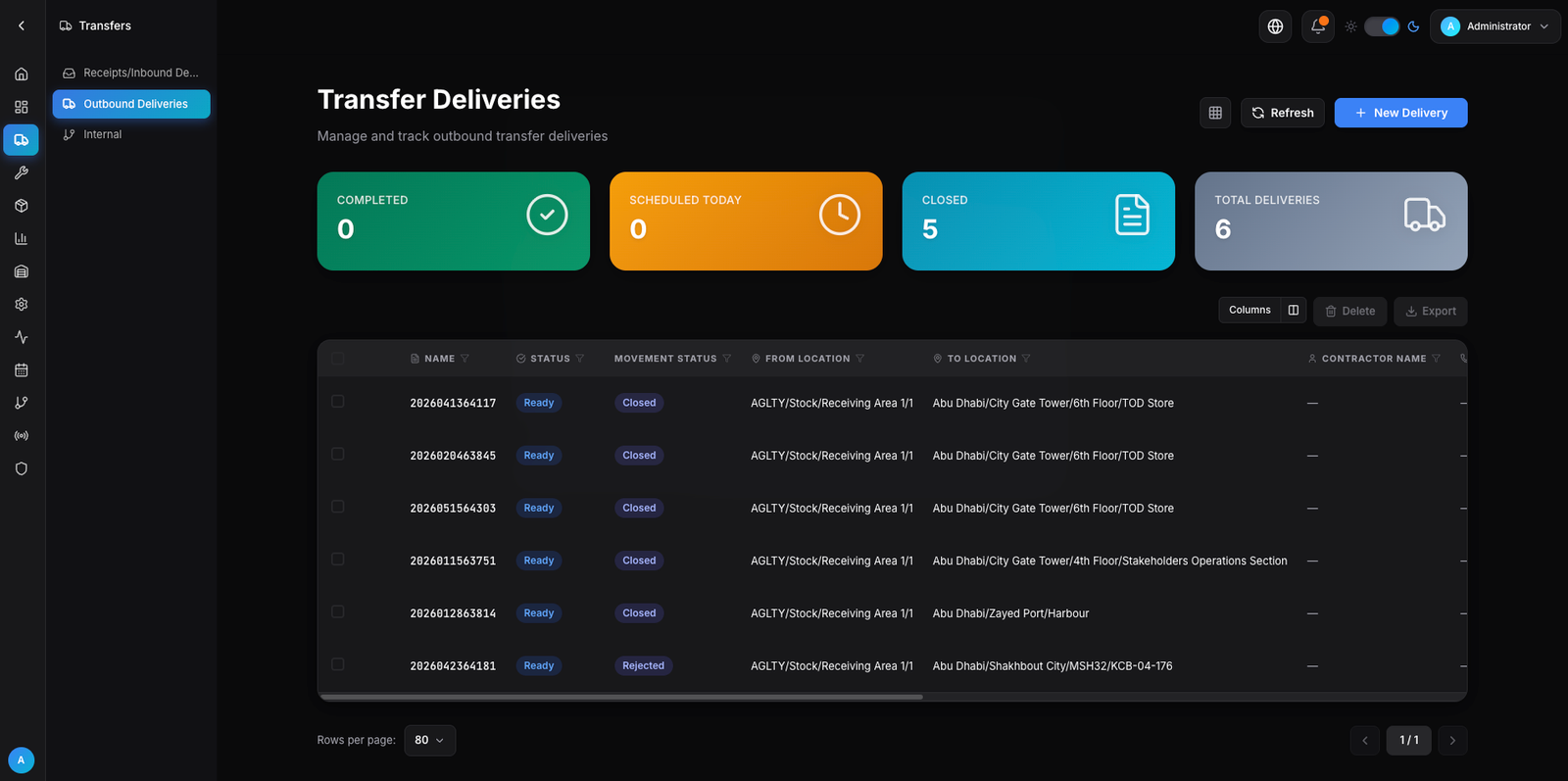The width and height of the screenshot is (1568, 781).
Task: Open delivery 2026011563751
Action: [453, 561]
